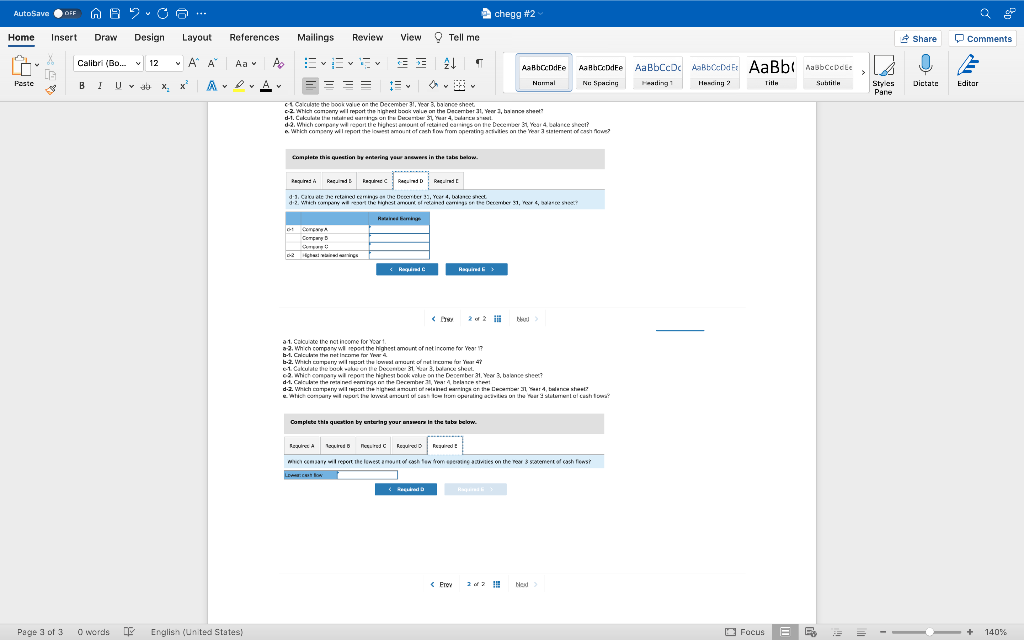Toggle subscript formatting
1024x640 pixels.
point(165,86)
